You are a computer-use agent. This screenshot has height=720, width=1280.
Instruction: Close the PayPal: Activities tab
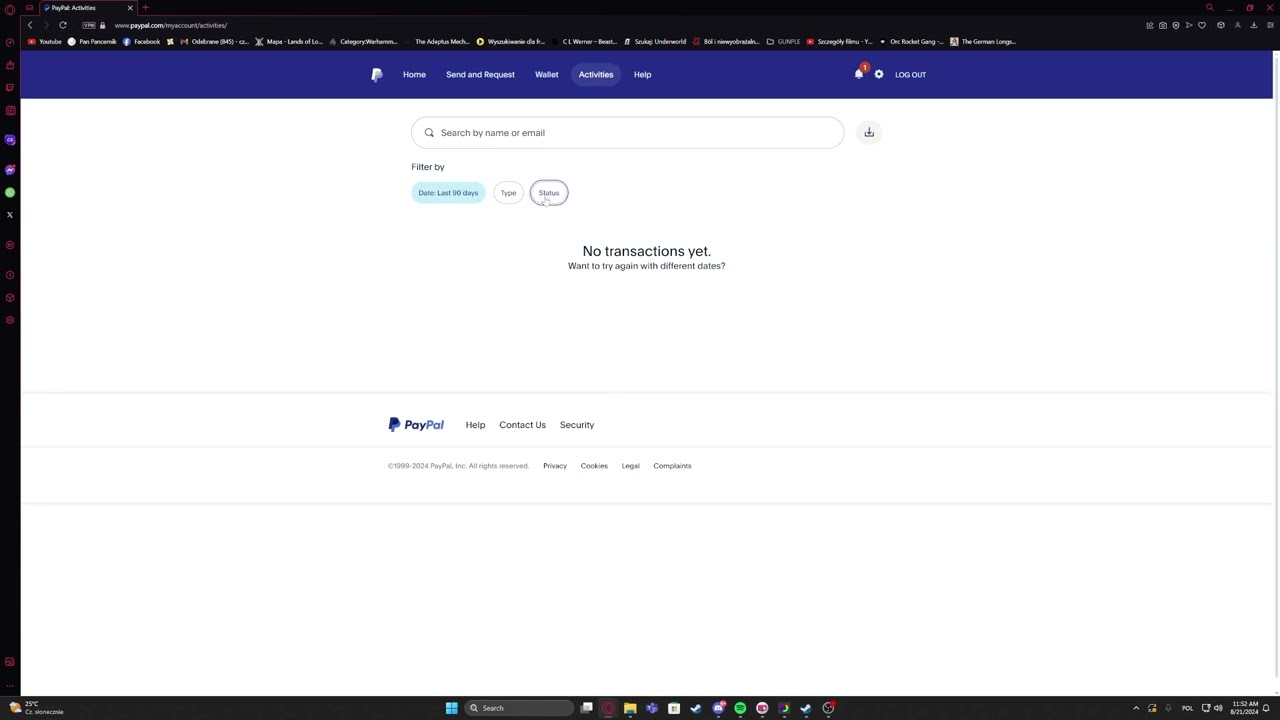click(130, 8)
